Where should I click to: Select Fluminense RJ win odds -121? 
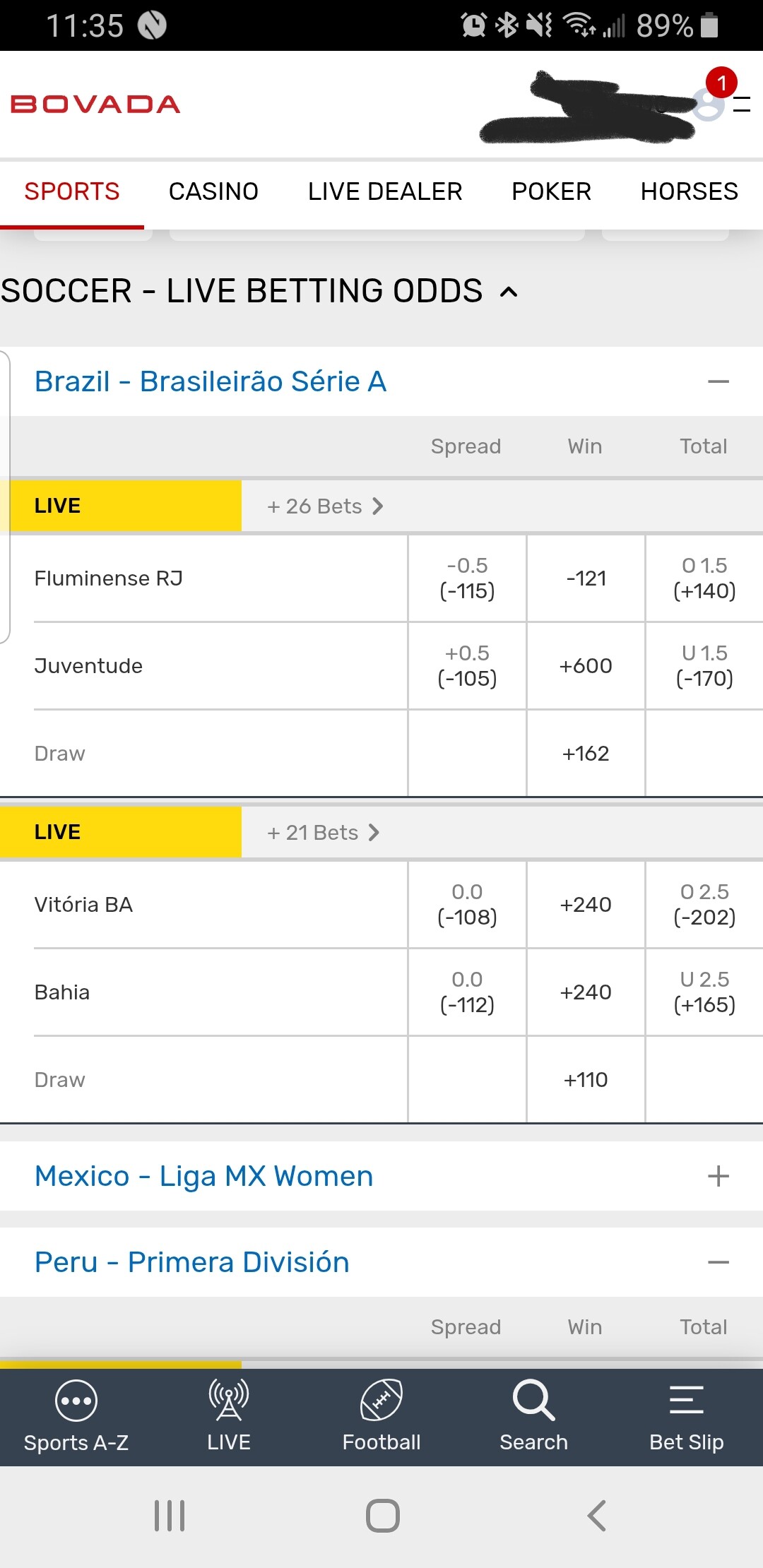(x=586, y=578)
